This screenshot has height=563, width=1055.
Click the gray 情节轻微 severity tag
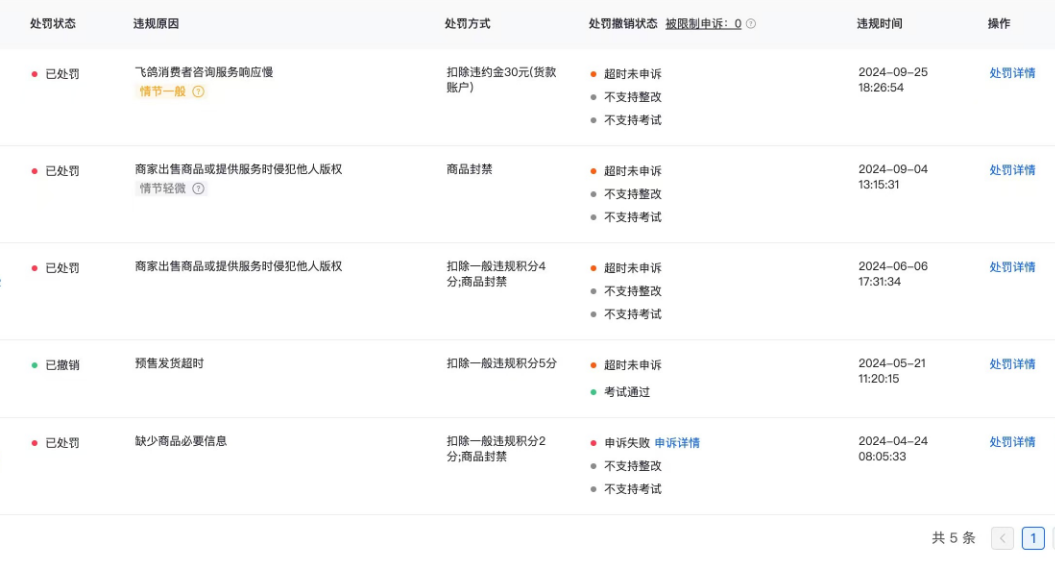click(x=162, y=189)
